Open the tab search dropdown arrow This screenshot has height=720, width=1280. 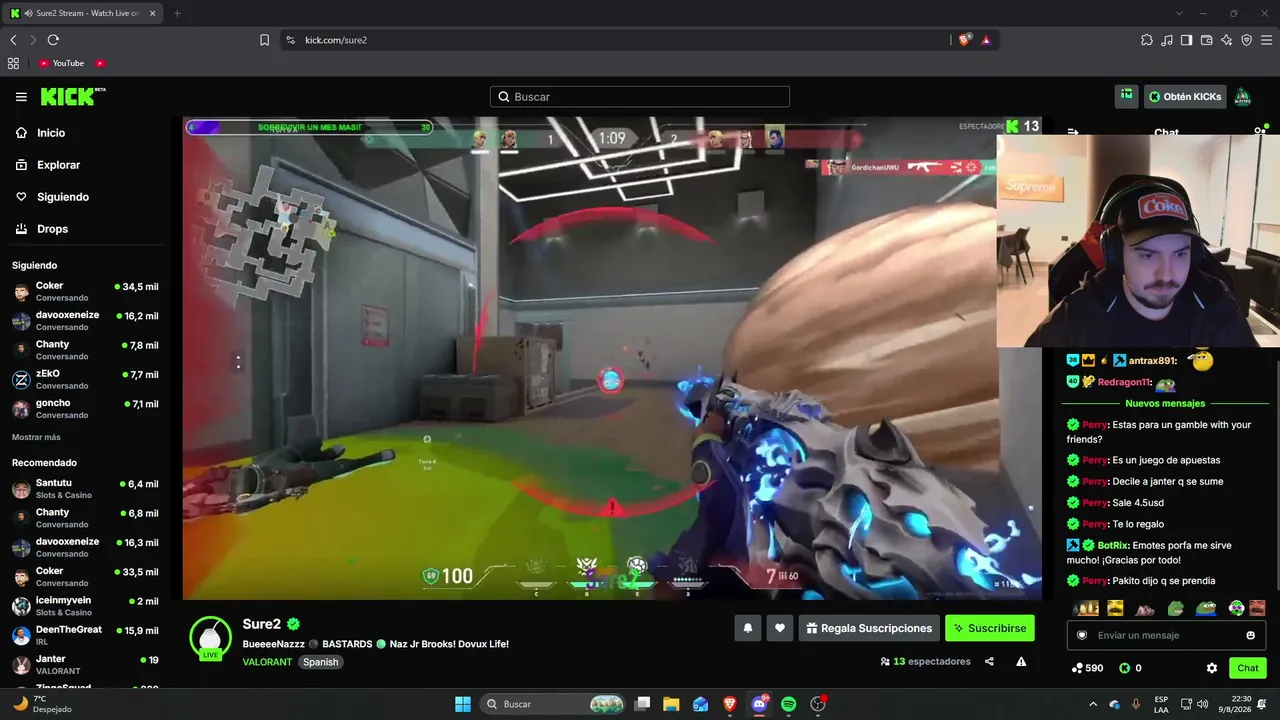coord(1179,13)
